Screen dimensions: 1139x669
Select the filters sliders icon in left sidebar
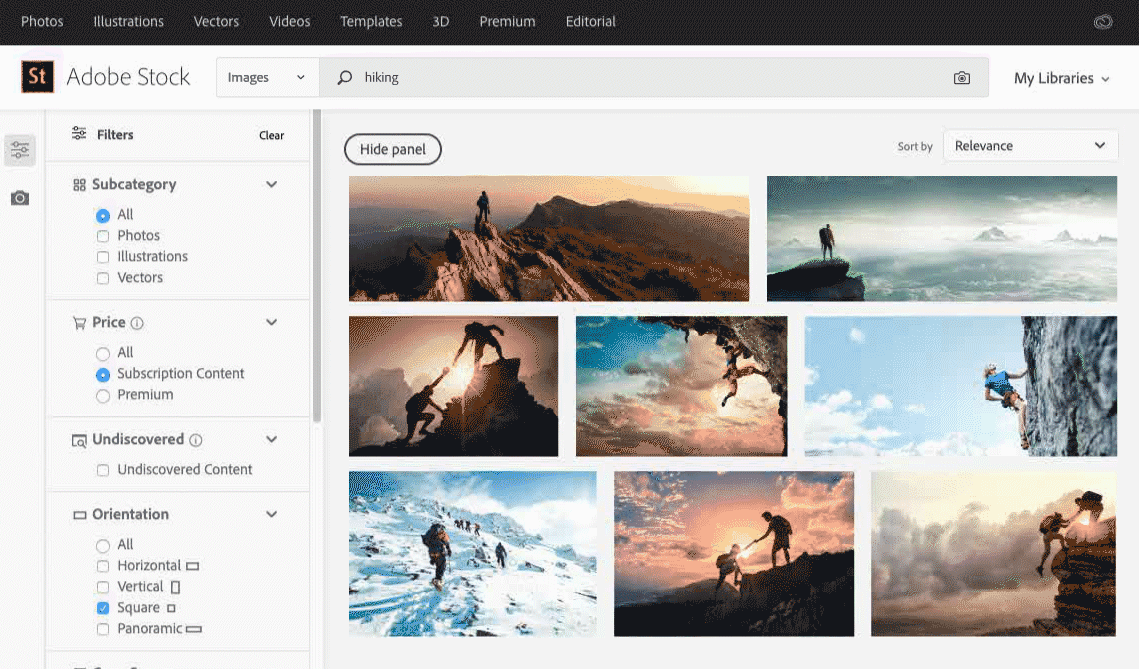pos(20,150)
